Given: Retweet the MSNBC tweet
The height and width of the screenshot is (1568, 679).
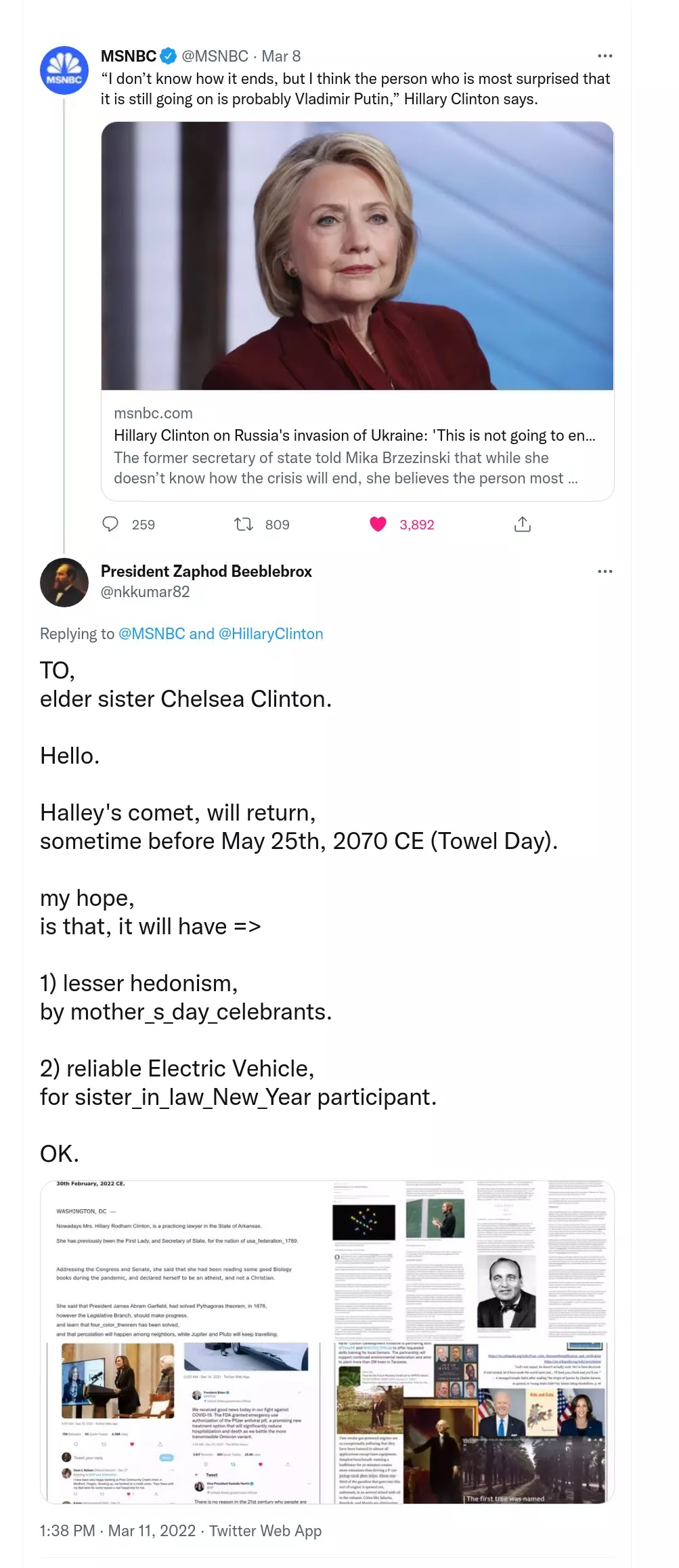Looking at the screenshot, I should click(243, 524).
